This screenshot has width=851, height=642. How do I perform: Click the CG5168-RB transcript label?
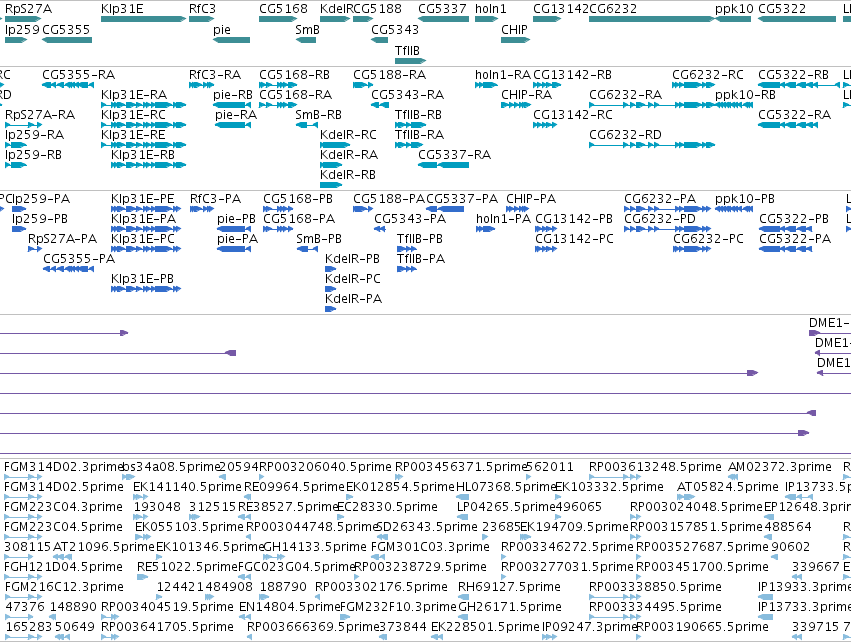[295, 74]
